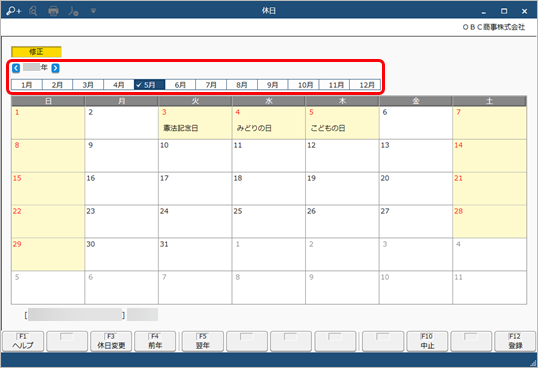Select the みどりの日 cell on day 4
The image size is (538, 368).
coord(269,123)
